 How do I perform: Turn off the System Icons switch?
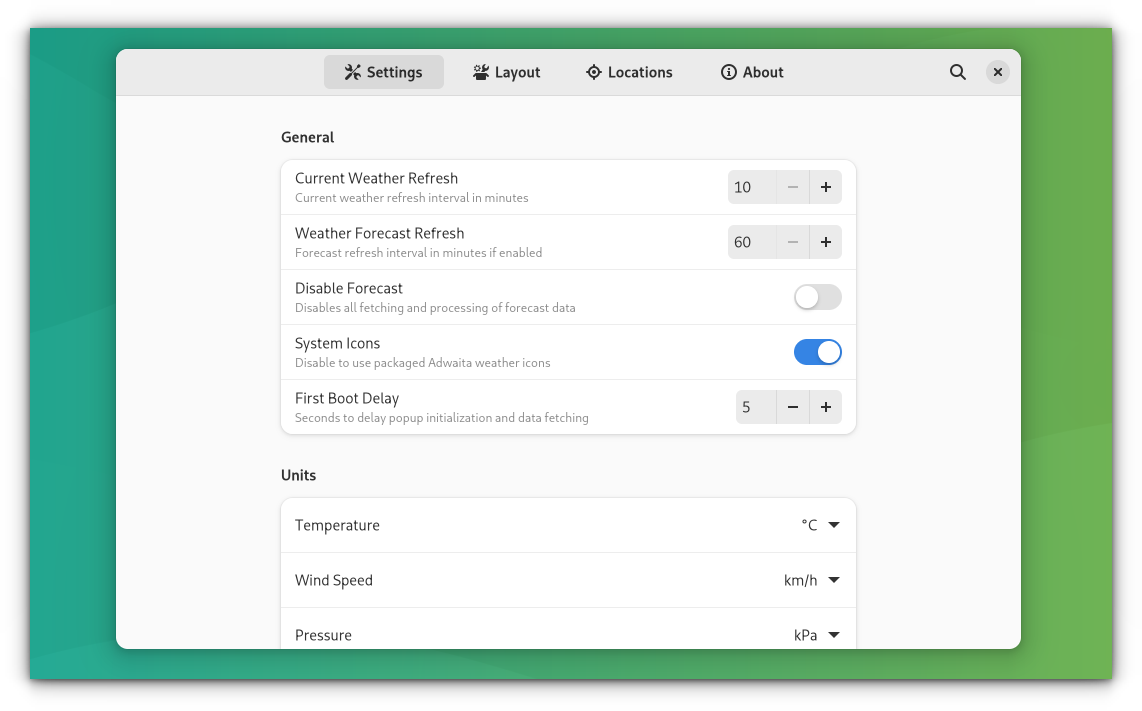[818, 352]
